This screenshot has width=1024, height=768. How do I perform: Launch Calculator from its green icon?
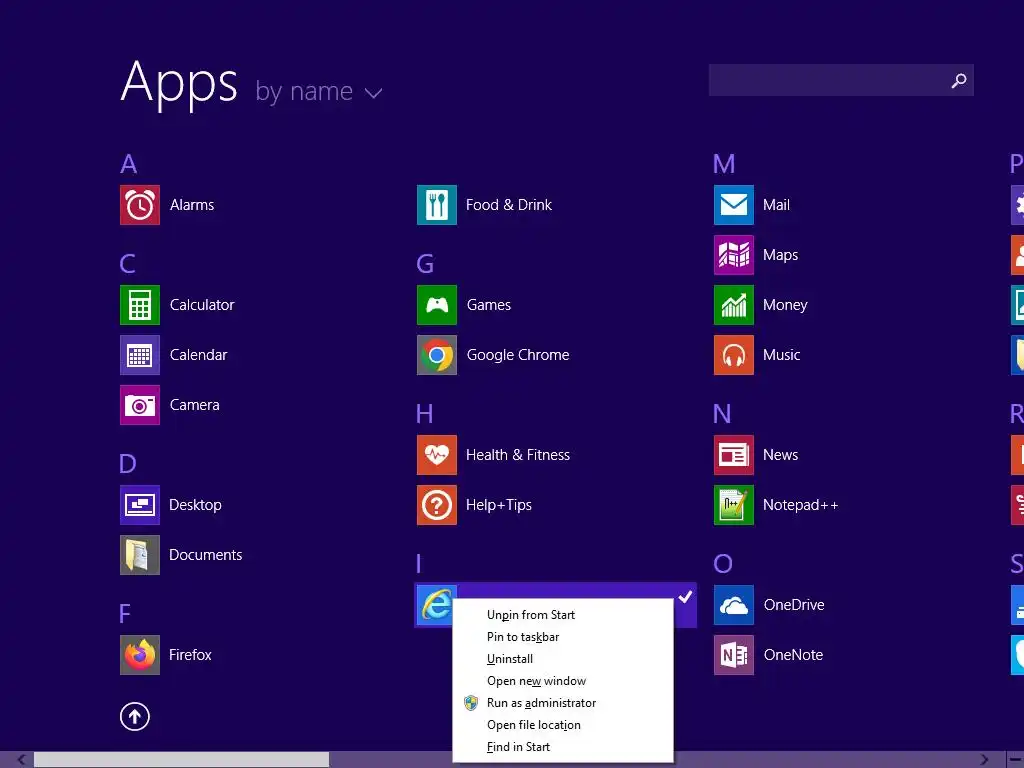coord(140,305)
